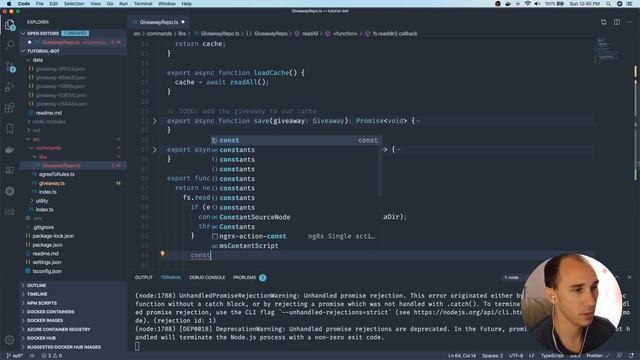Screen dimensions: 640x360
Task: Open the Search view in activity bar
Action: (10, 44)
